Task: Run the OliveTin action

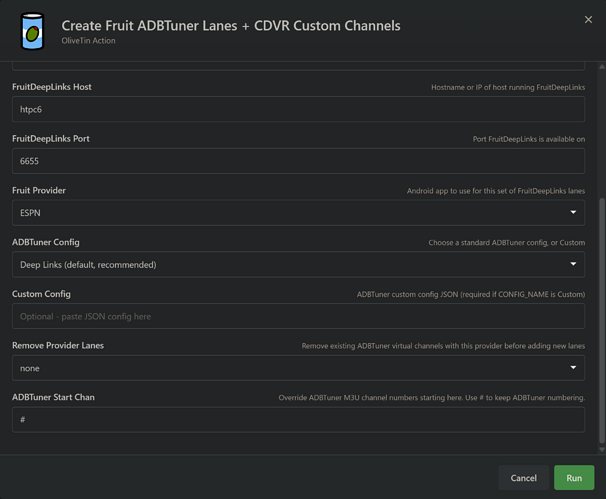Action: pyautogui.click(x=574, y=478)
